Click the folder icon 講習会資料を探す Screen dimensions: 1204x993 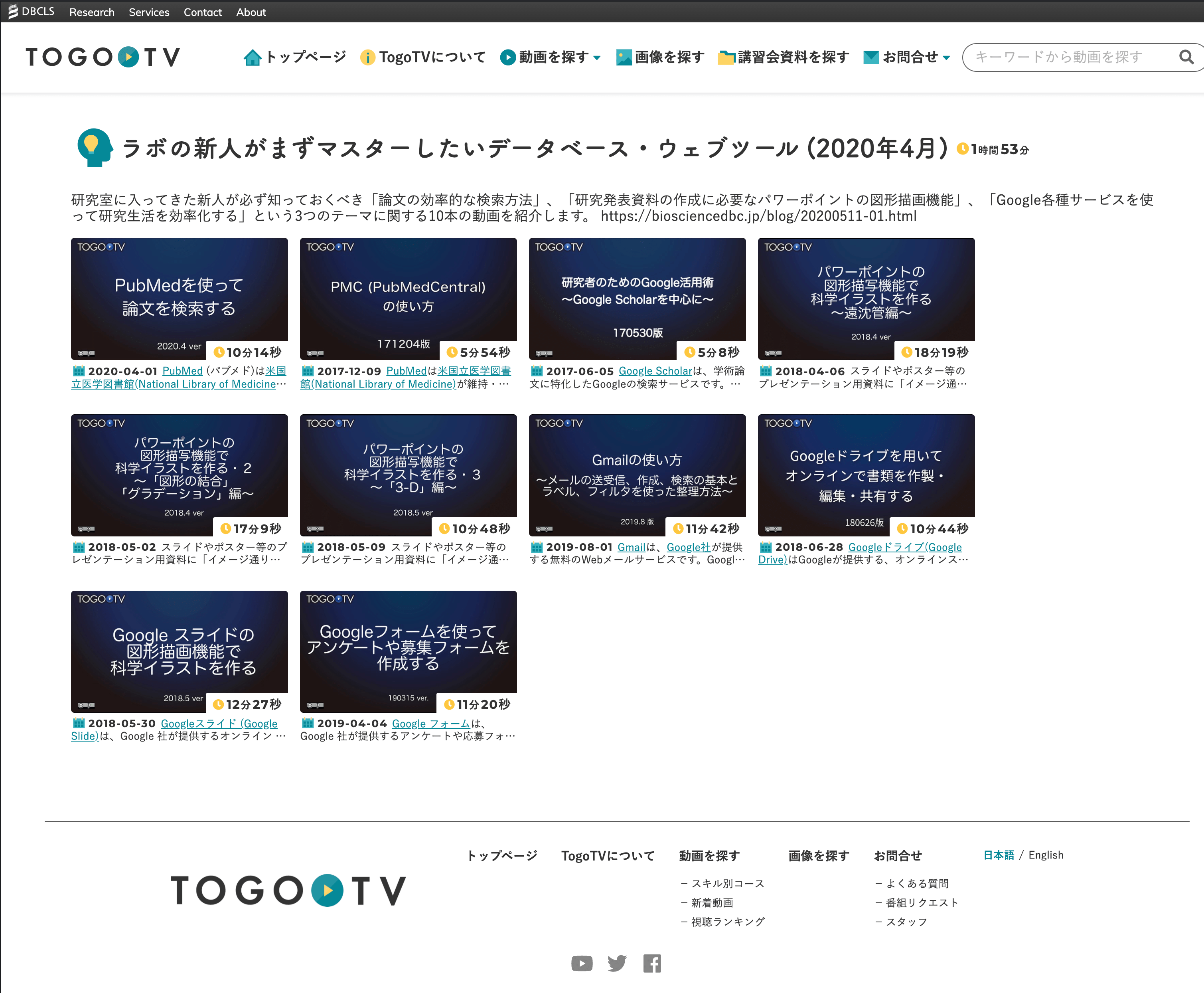pos(726,57)
